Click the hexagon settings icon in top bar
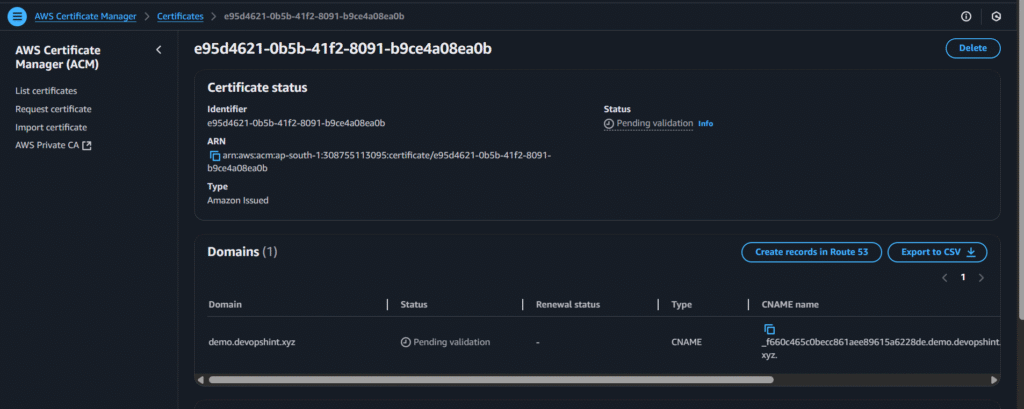The width and height of the screenshot is (1024, 409). pos(996,16)
